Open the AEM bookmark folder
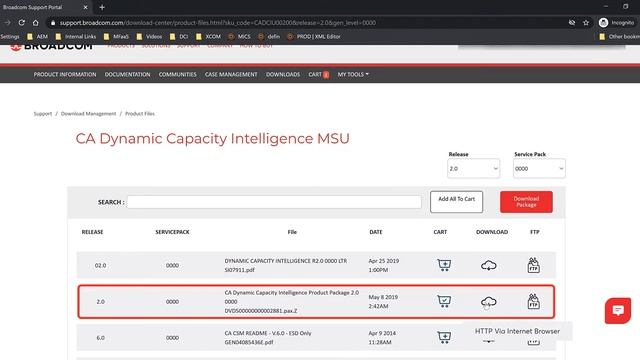 (37, 36)
